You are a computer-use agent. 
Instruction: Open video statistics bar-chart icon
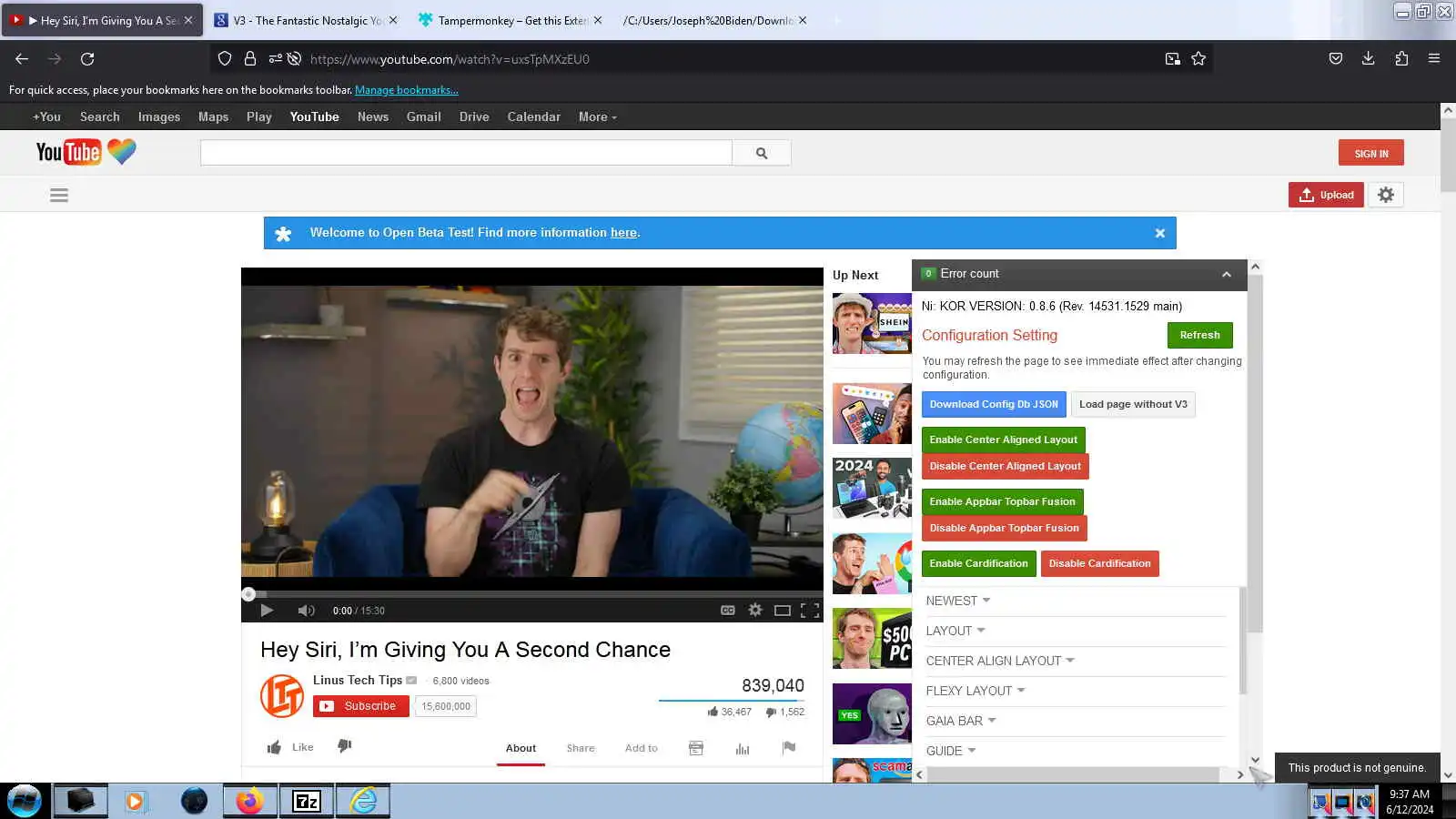click(743, 748)
